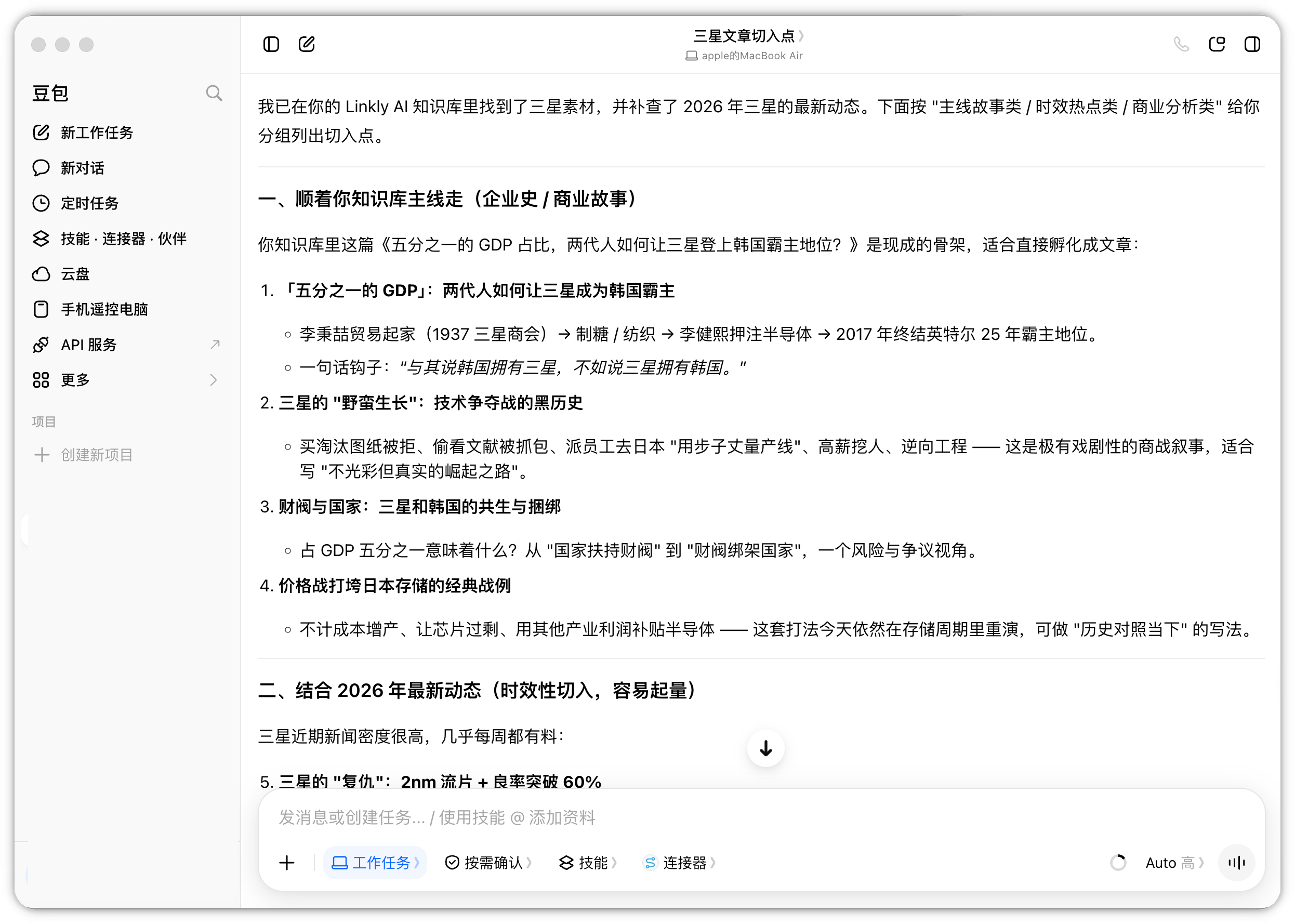The image size is (1295, 924).
Task: Click the laptop icon next to apple的MacBook Air
Action: tap(691, 56)
